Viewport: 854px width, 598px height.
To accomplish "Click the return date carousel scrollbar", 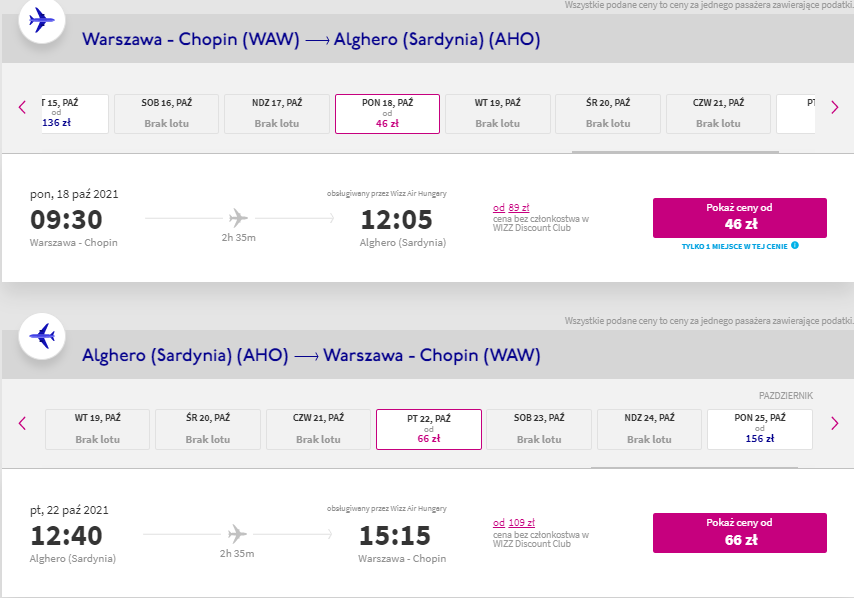I will (694, 467).
